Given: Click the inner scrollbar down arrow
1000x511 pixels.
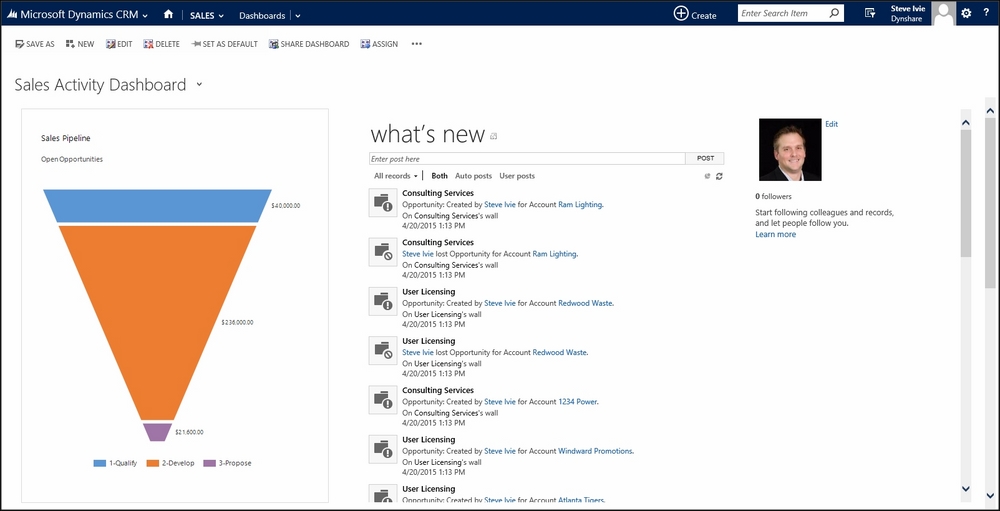Looking at the screenshot, I should click(965, 489).
